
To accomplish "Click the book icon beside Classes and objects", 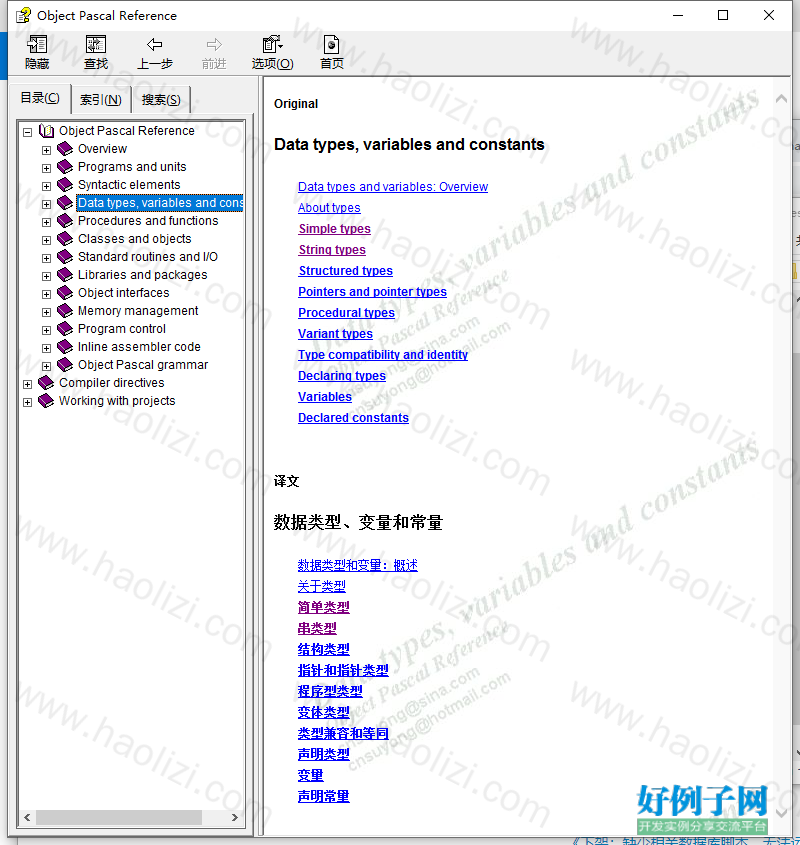I will [65, 239].
